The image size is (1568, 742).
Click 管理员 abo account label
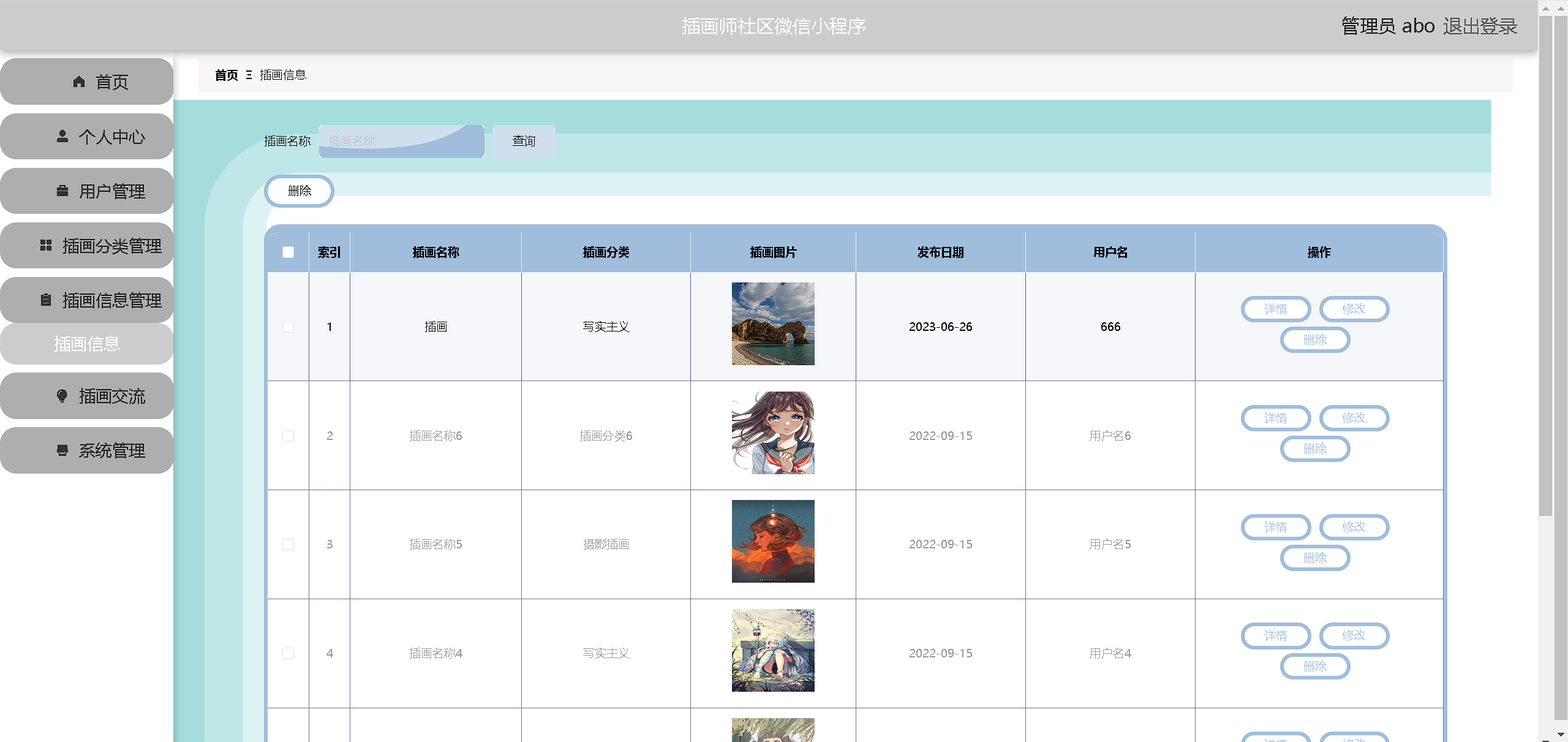click(x=1387, y=26)
